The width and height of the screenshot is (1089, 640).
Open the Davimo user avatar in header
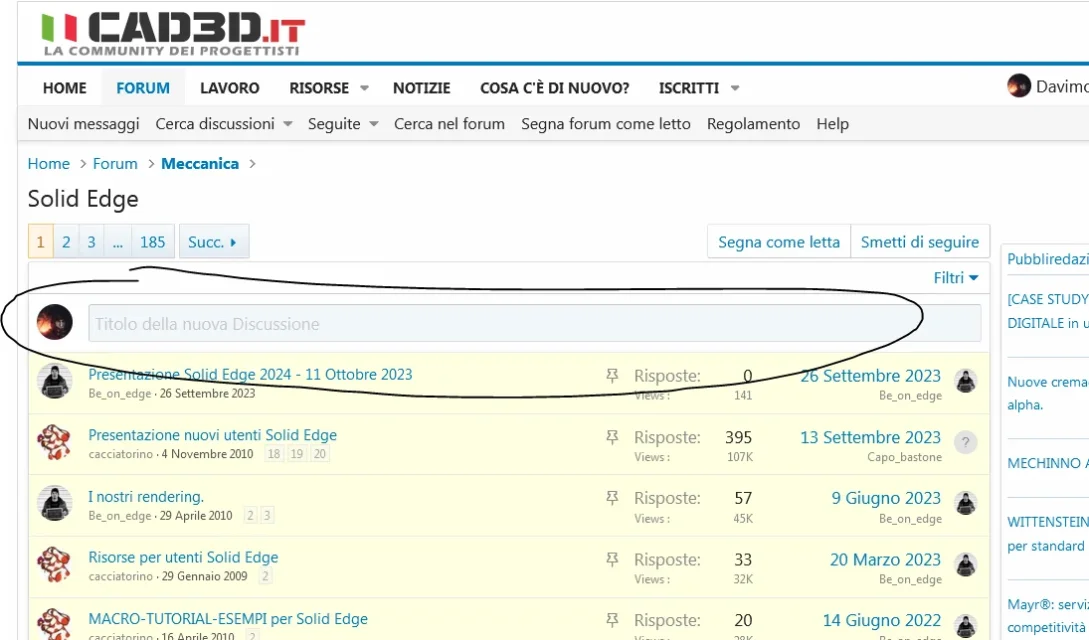pyautogui.click(x=1019, y=86)
